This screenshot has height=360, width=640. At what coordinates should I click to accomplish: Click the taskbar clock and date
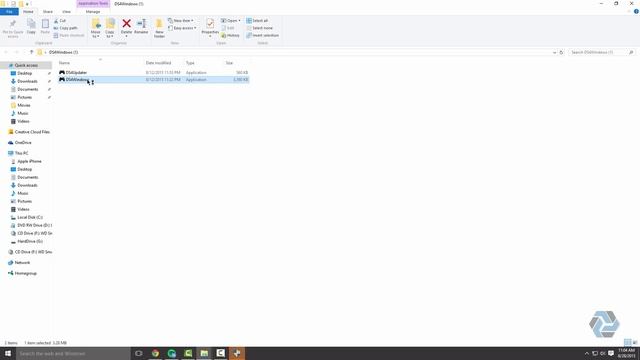[x=626, y=353]
